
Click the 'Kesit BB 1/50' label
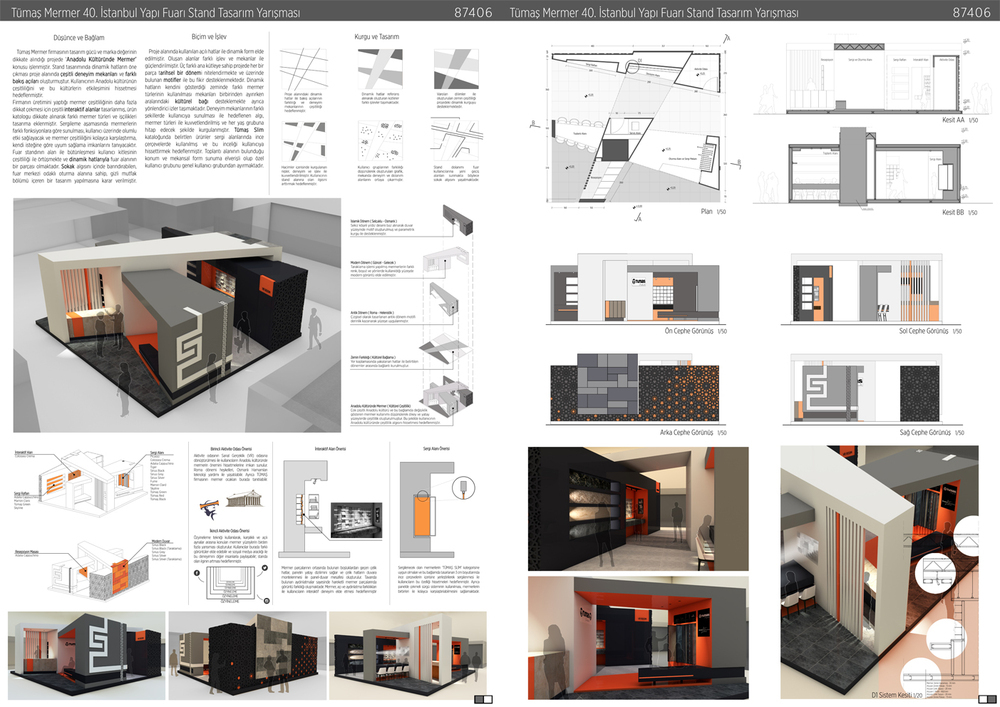point(959,212)
